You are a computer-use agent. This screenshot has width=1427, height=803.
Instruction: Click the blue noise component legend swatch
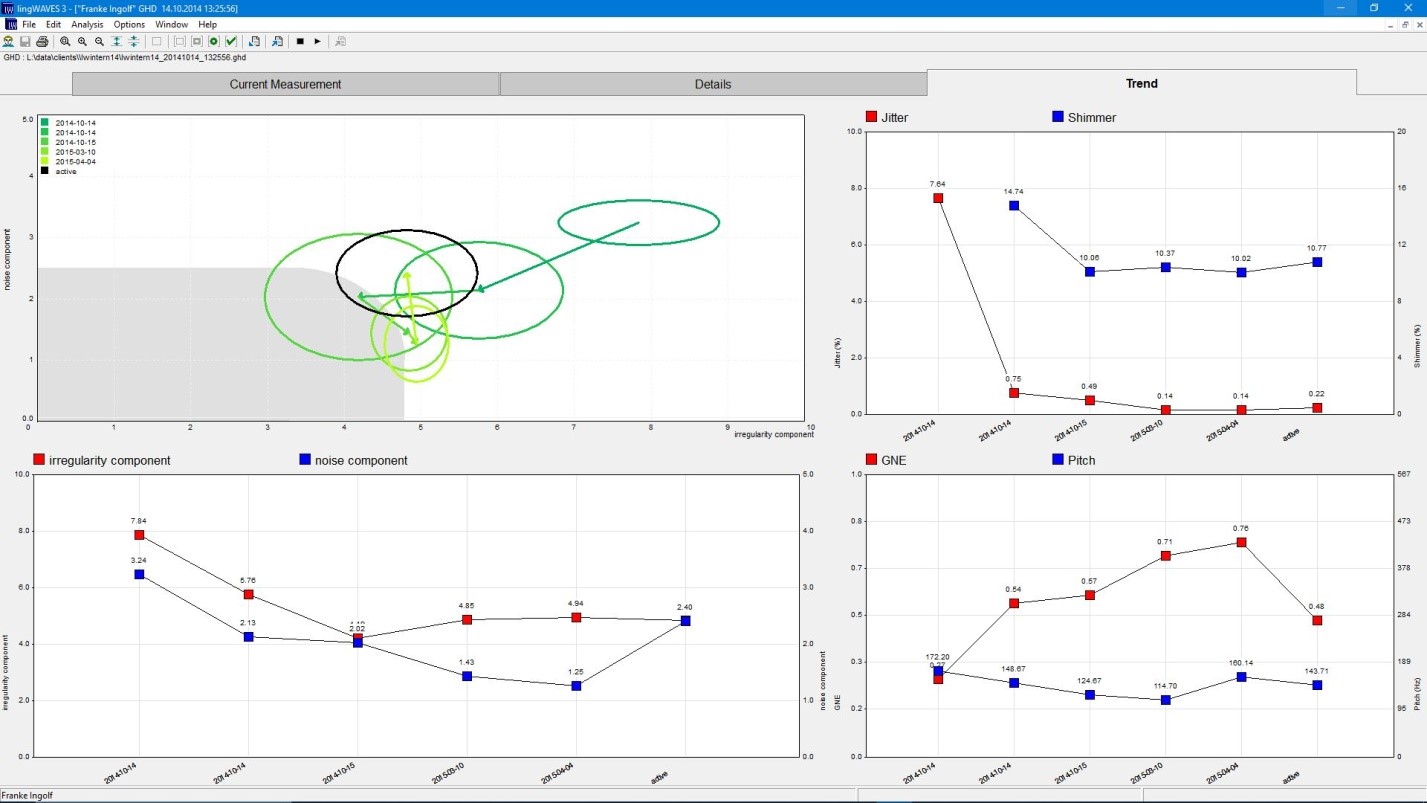pyautogui.click(x=305, y=460)
